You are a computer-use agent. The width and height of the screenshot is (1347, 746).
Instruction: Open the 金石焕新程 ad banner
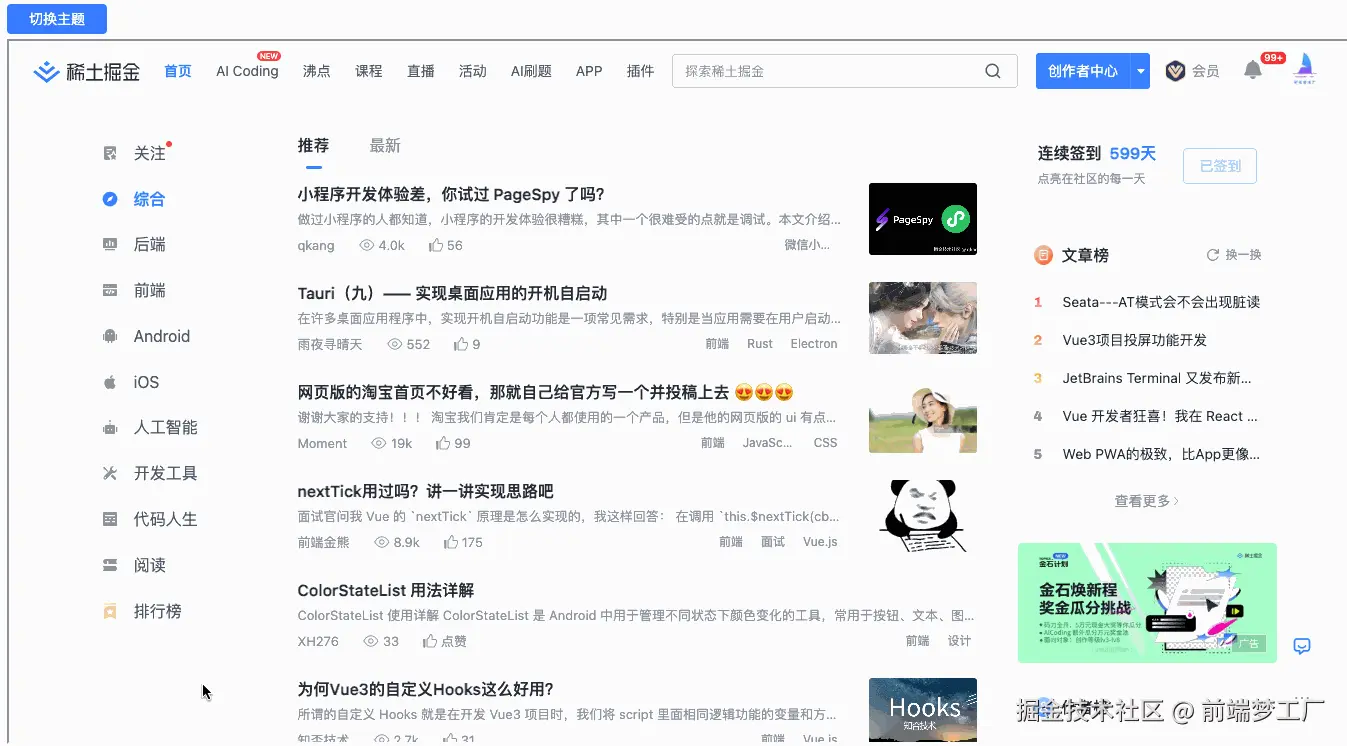tap(1147, 603)
